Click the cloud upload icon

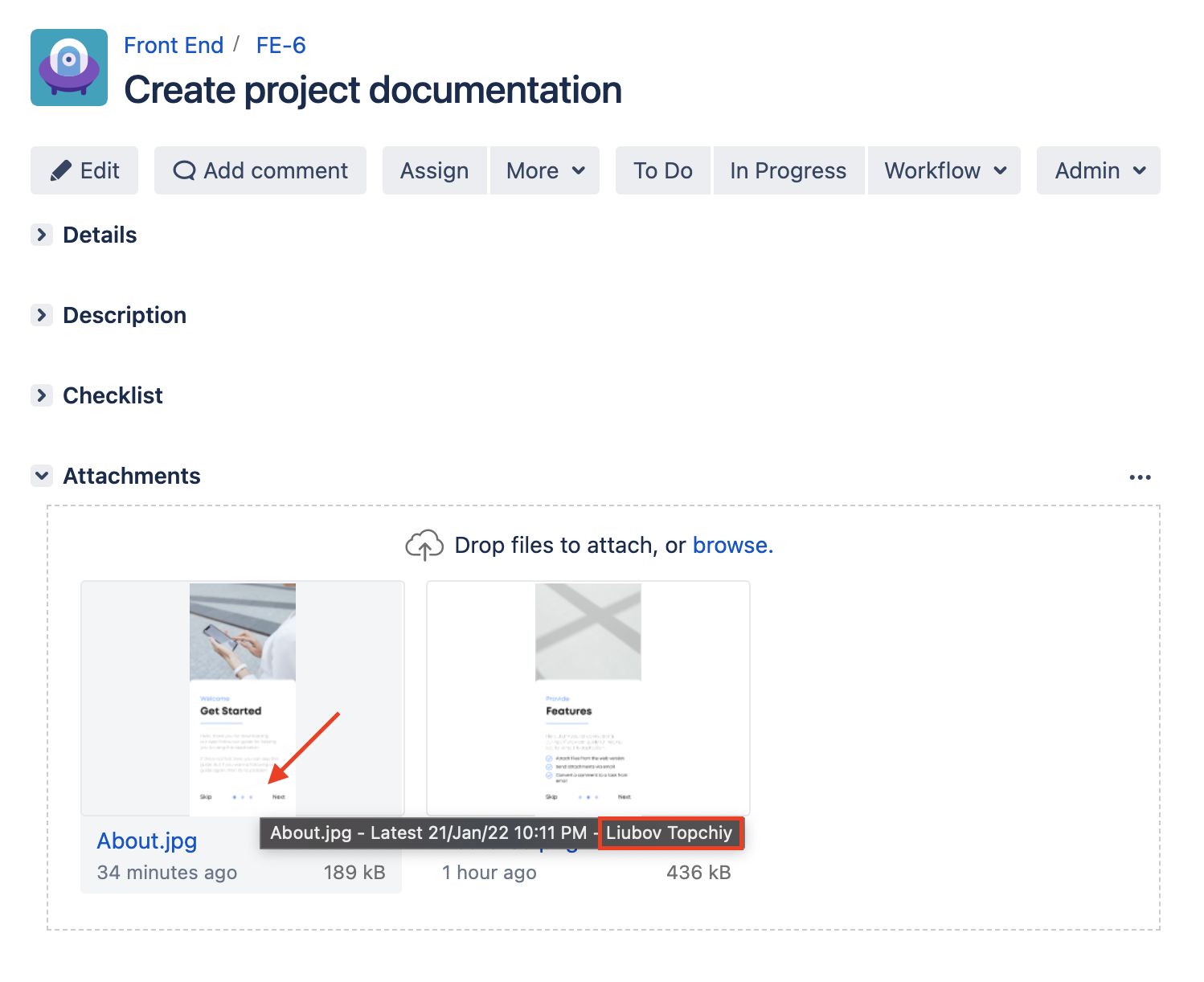tap(424, 546)
